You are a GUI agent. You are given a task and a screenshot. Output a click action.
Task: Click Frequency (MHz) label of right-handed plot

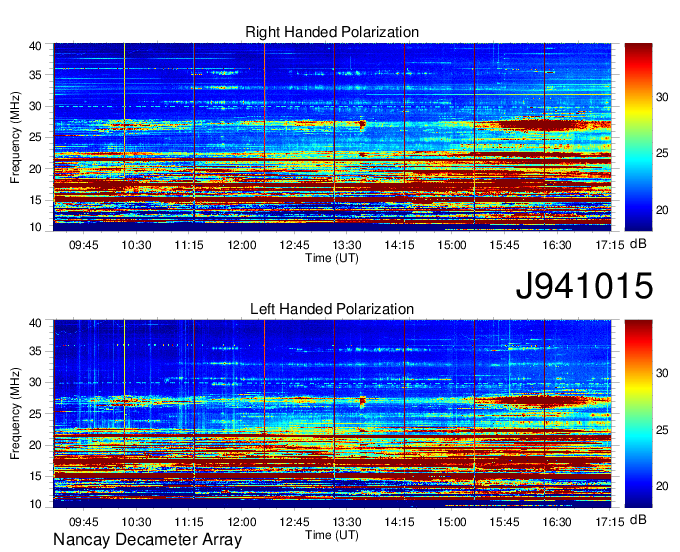click(15, 137)
